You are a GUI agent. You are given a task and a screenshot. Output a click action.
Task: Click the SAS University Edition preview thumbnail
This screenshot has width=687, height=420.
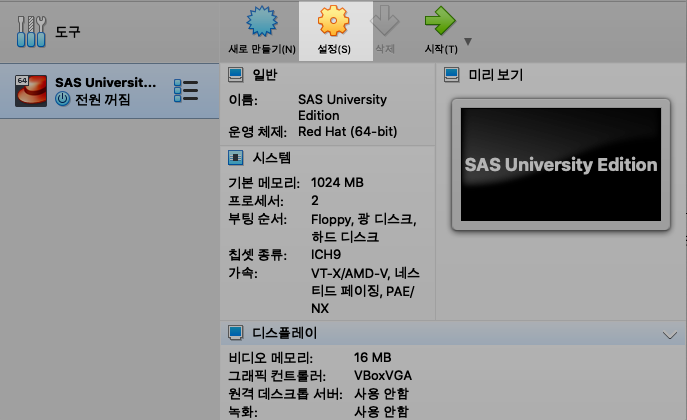coord(561,165)
